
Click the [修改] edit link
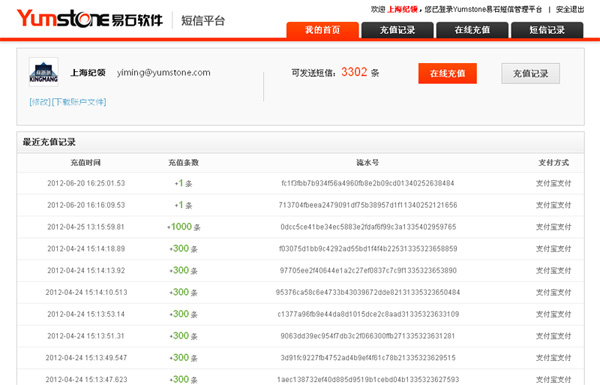pos(40,102)
